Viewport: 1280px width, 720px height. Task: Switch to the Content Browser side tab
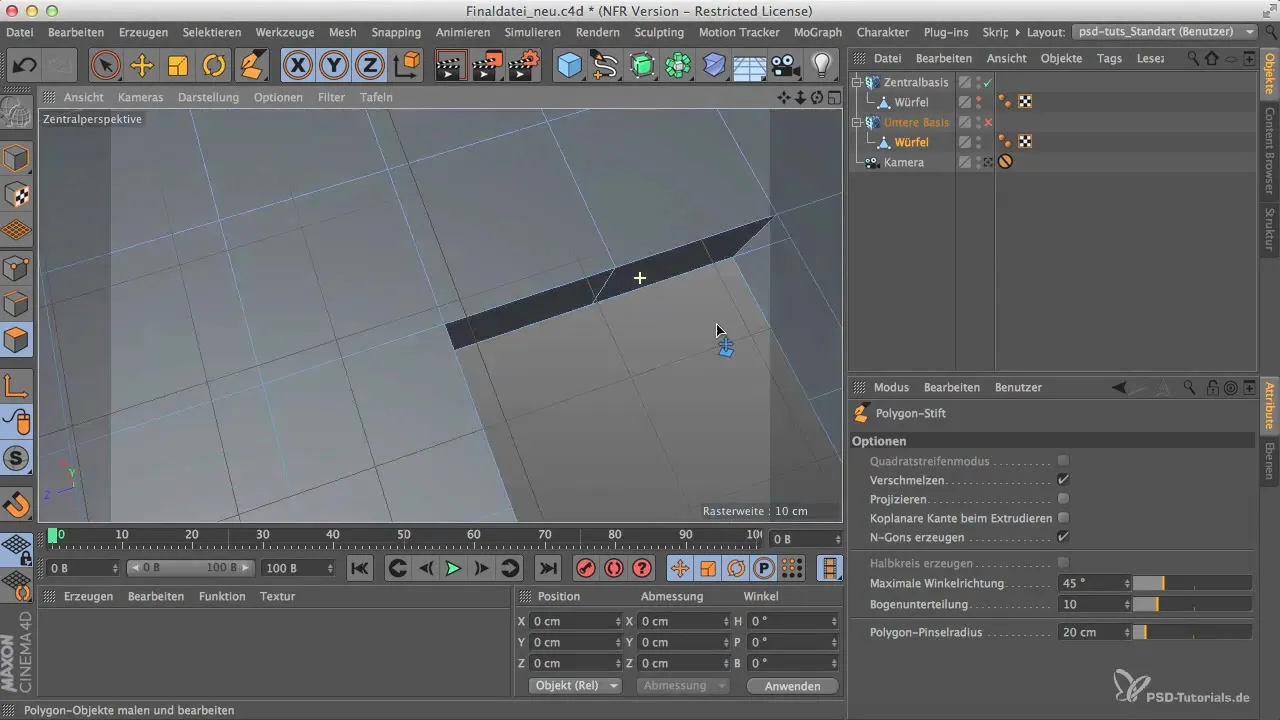(x=1269, y=150)
